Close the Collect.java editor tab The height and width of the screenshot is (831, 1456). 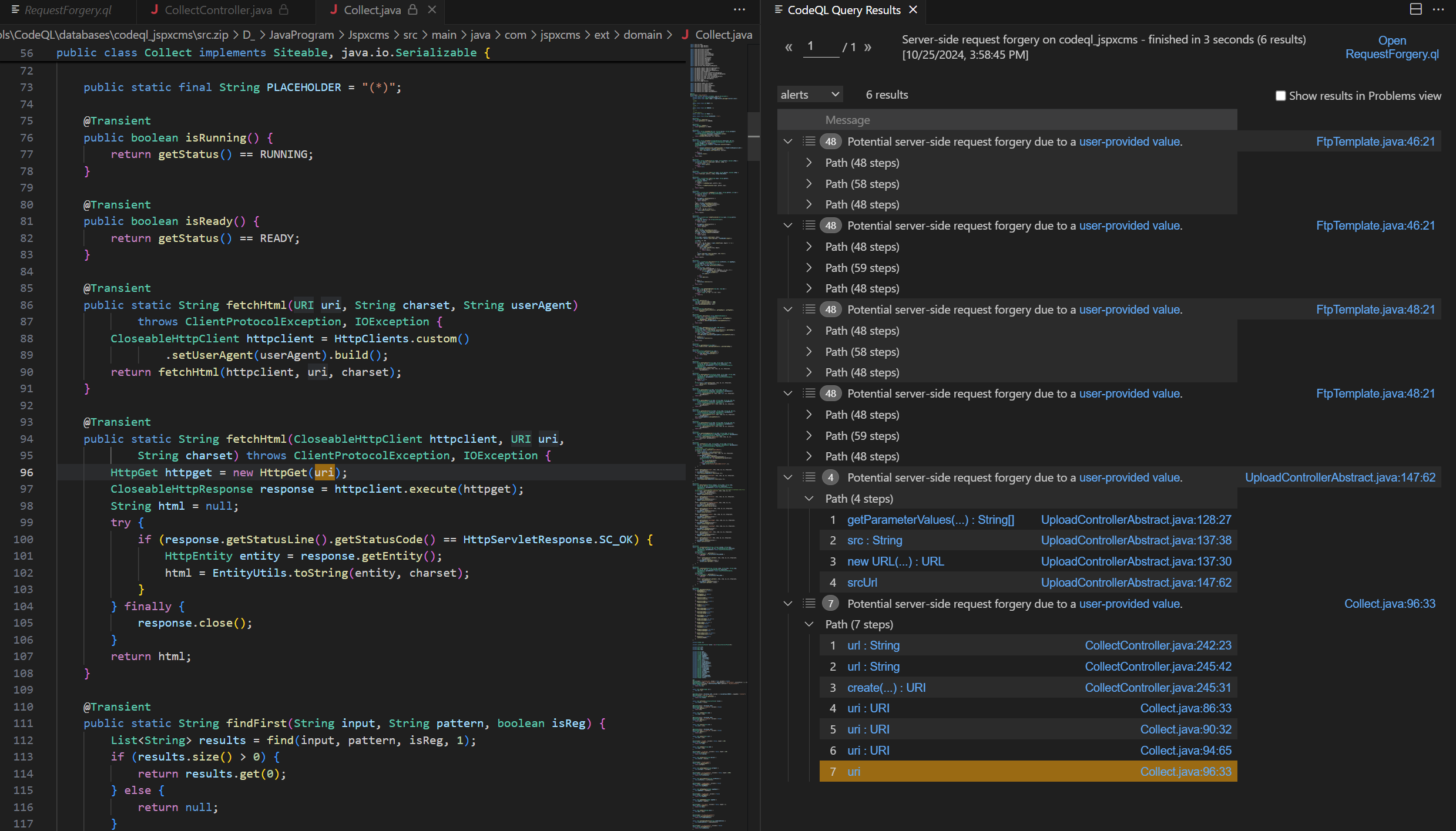coord(432,9)
